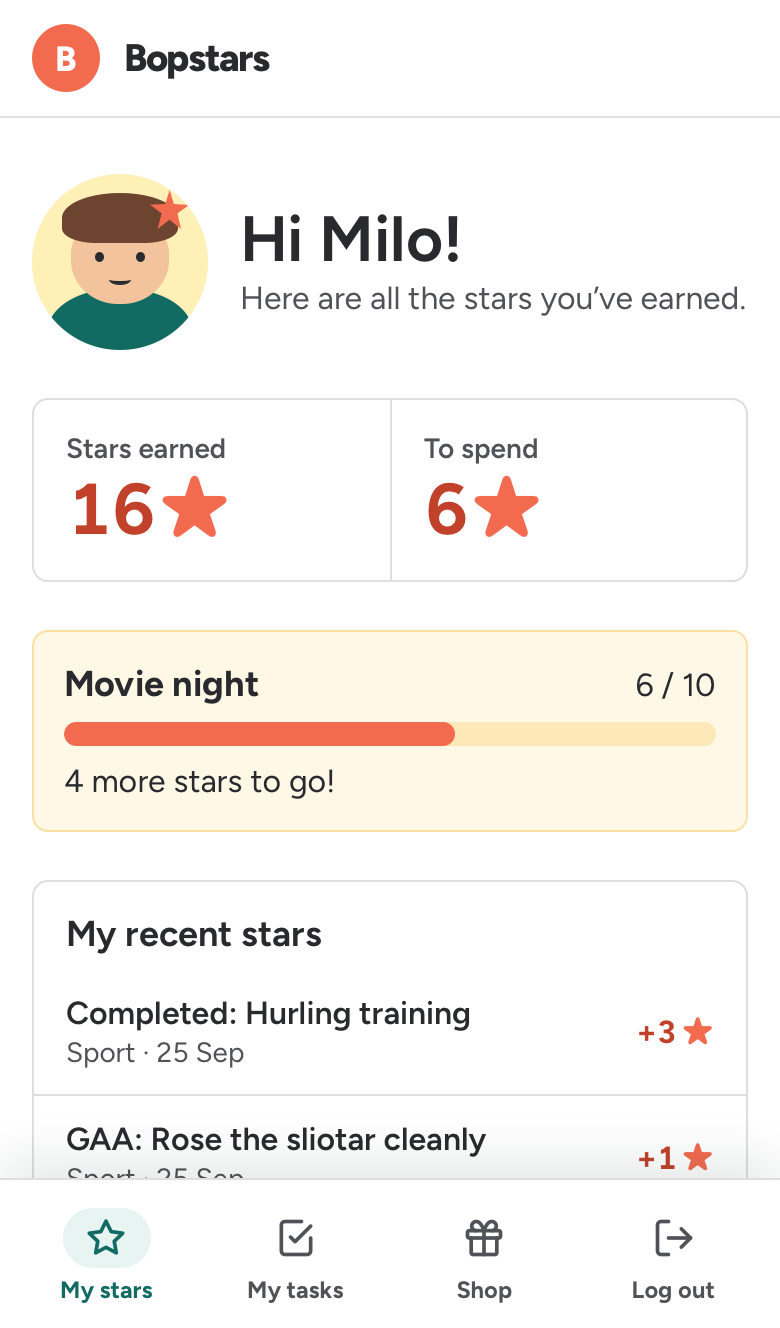This screenshot has height=1328, width=780.
Task: Open the My stars star icon
Action: (106, 1238)
